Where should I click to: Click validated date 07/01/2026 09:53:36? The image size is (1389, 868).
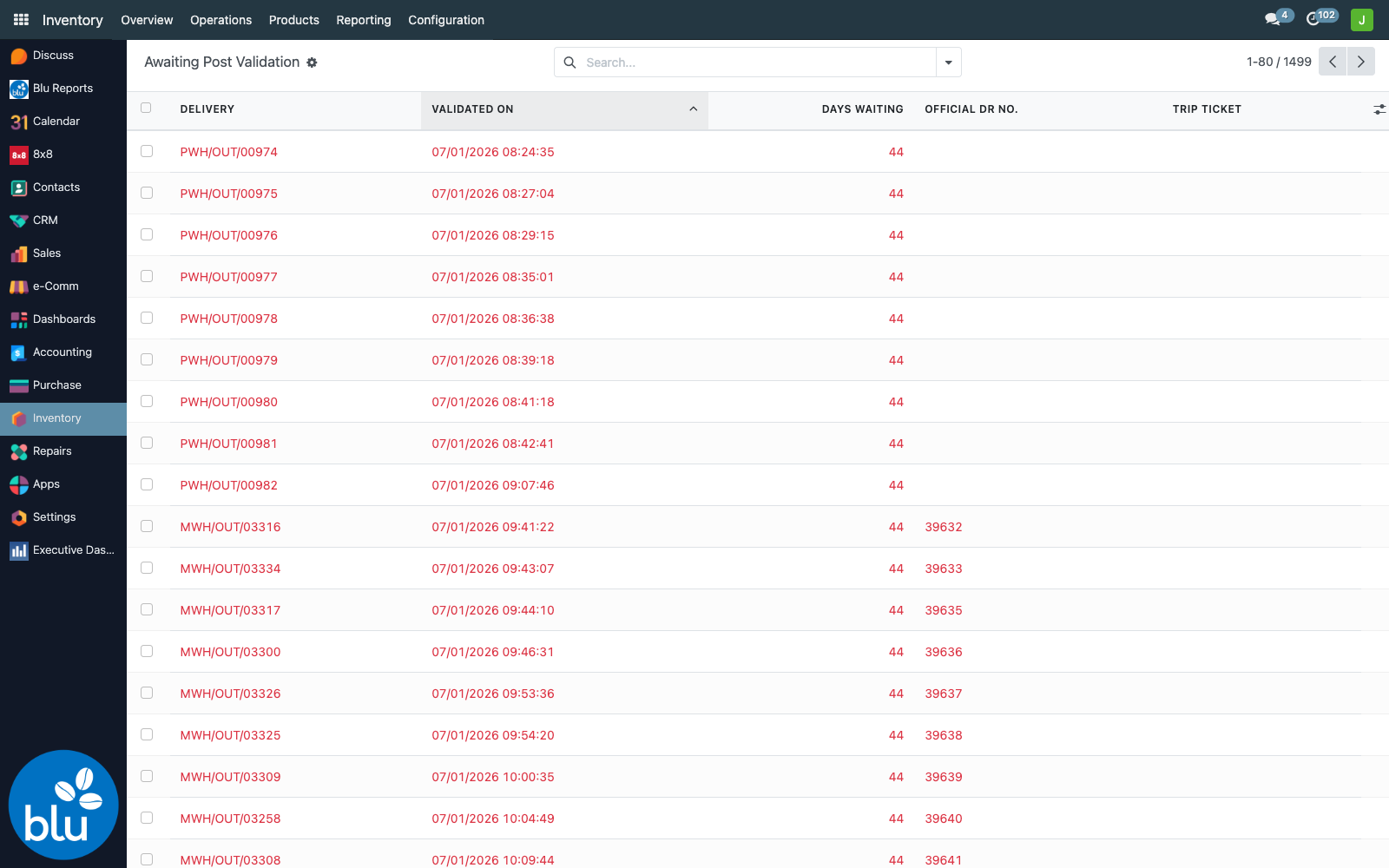click(x=493, y=694)
